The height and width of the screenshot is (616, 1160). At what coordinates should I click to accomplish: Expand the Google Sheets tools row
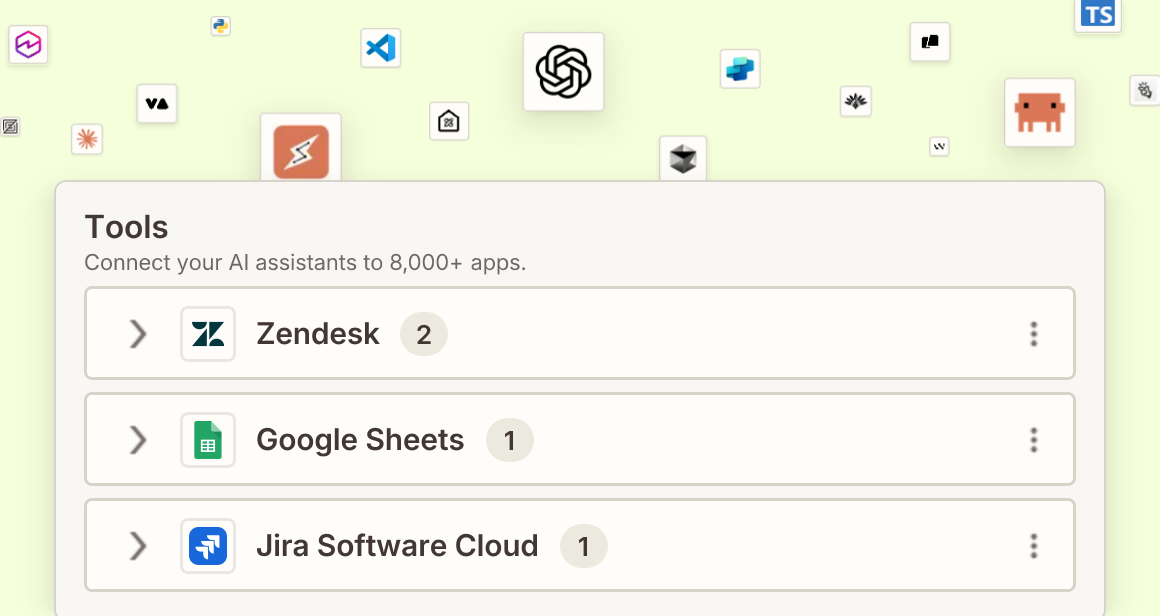click(138, 440)
